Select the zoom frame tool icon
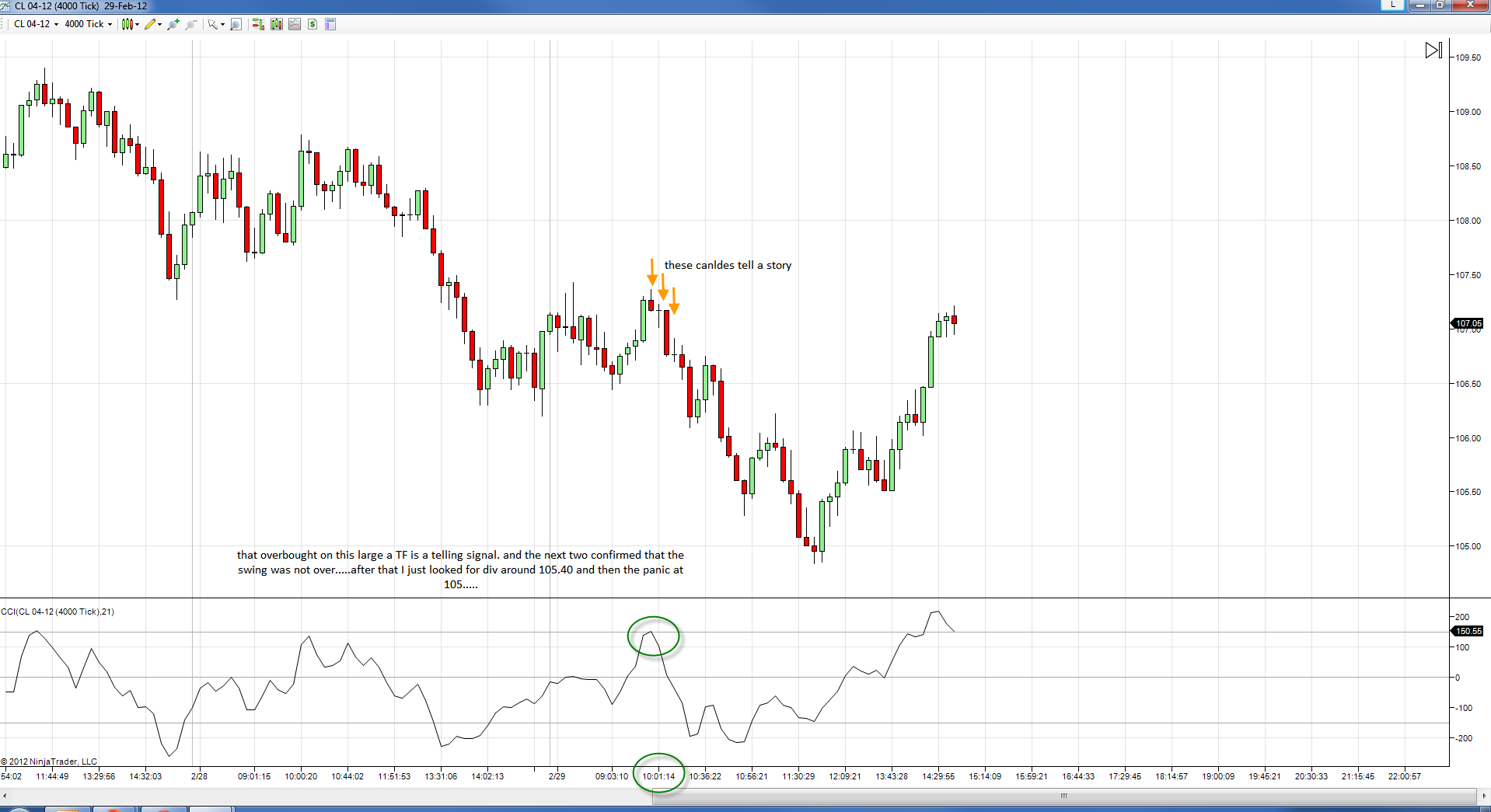 [236, 24]
